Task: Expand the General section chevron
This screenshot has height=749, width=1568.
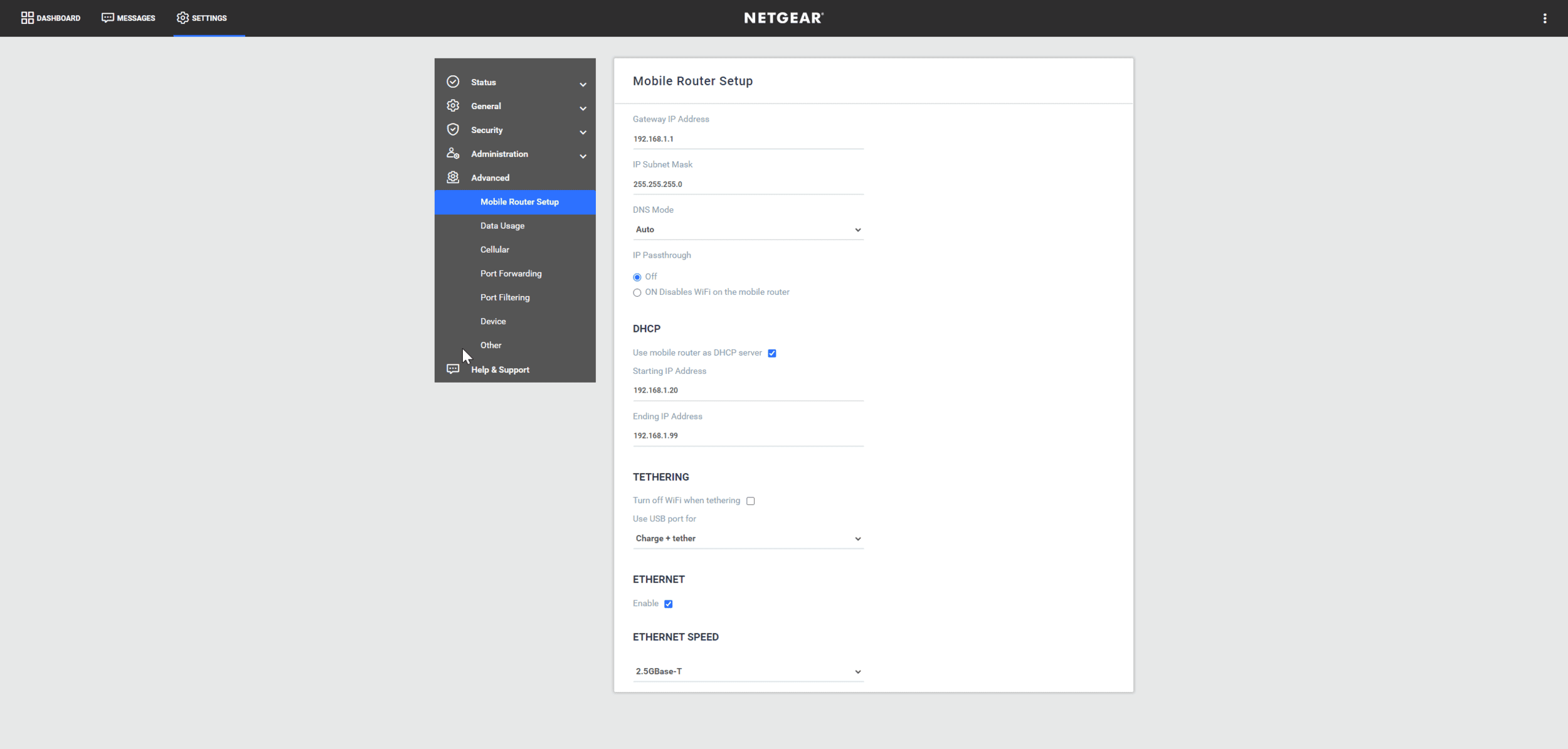Action: (x=583, y=108)
